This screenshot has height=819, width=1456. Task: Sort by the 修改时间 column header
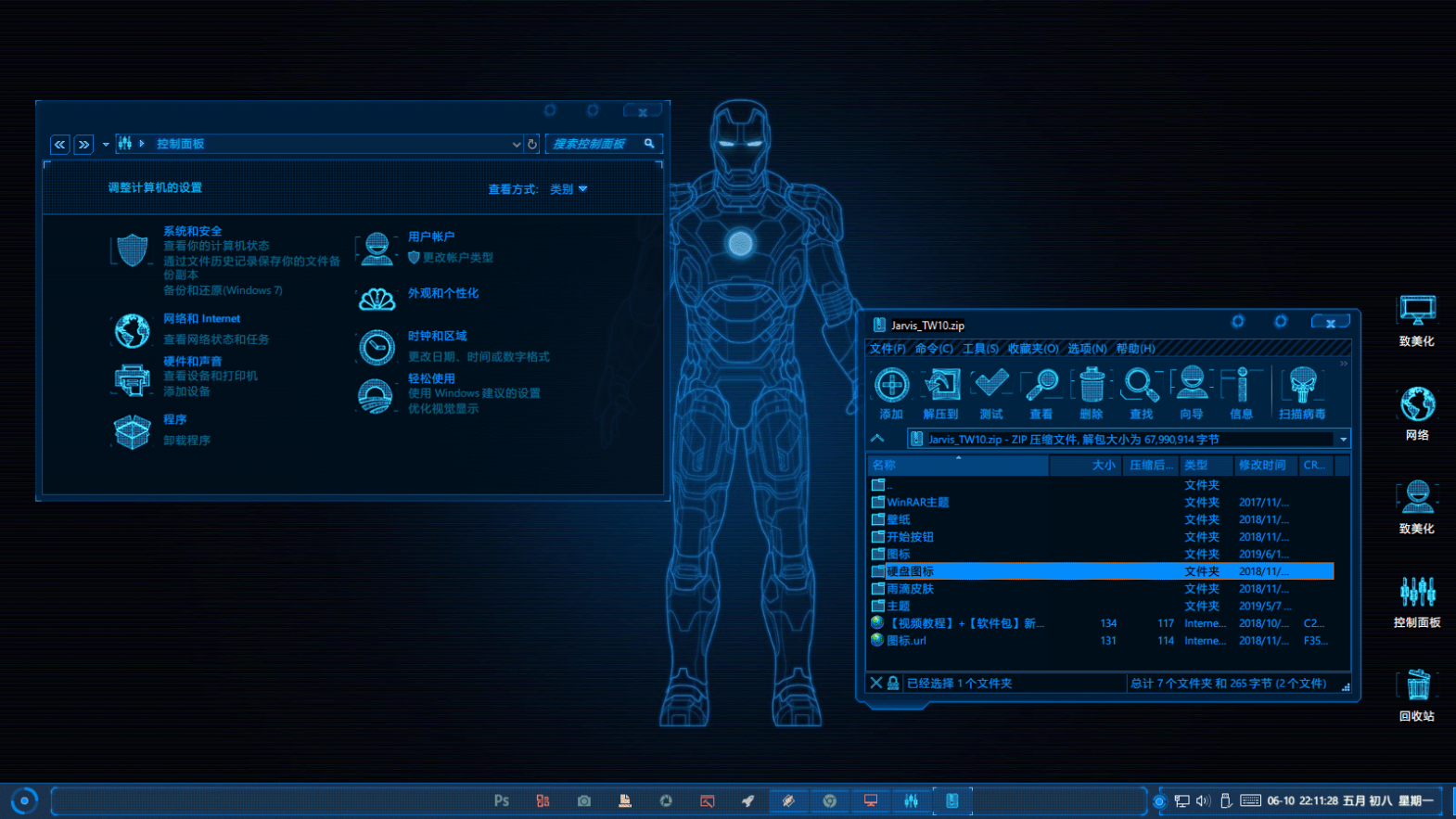[1265, 466]
